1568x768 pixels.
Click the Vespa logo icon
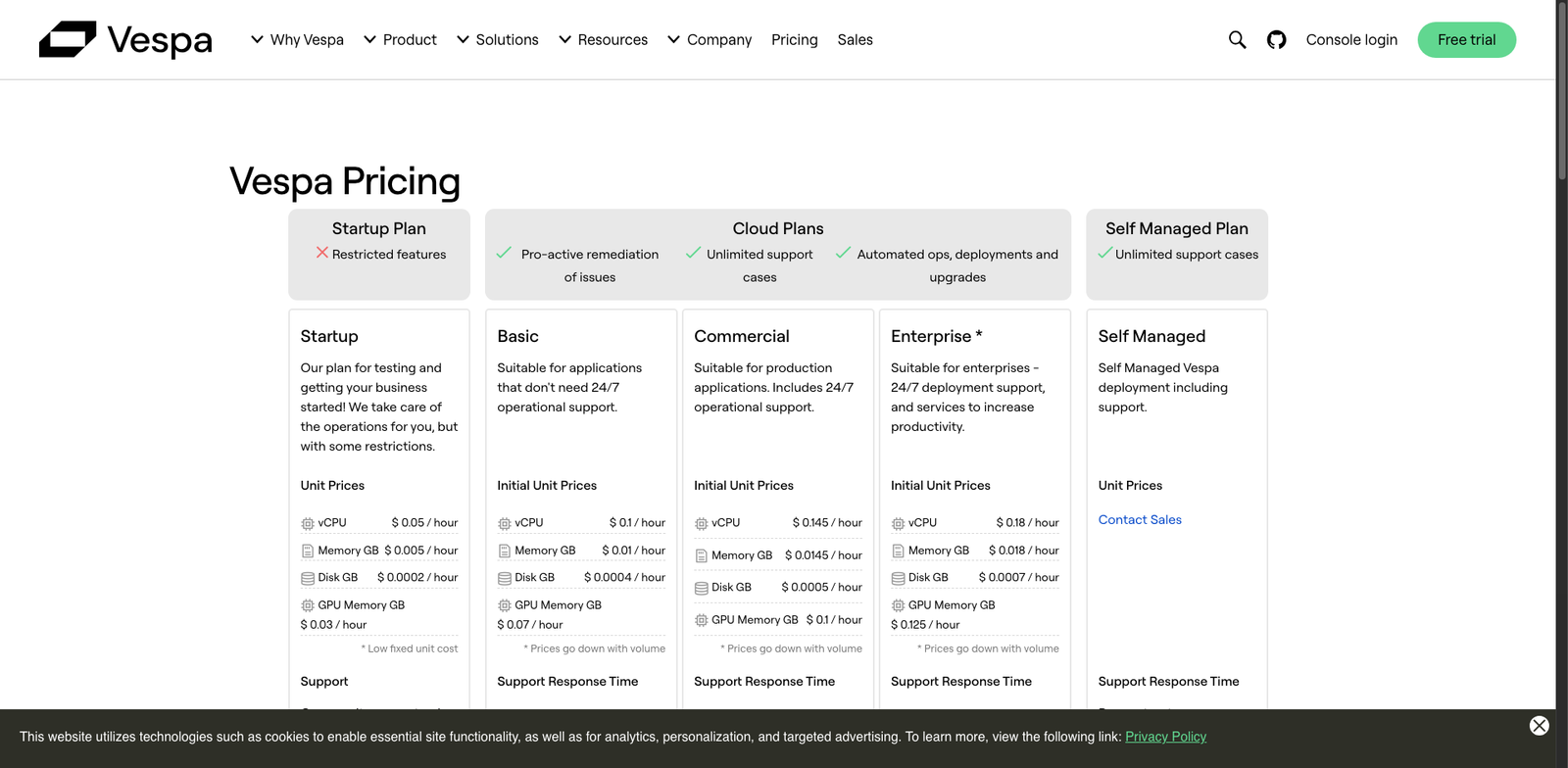click(68, 40)
